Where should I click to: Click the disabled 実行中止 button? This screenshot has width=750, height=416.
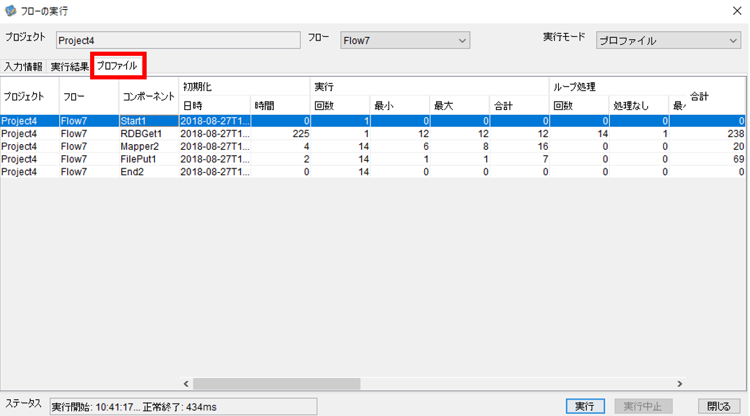[643, 406]
